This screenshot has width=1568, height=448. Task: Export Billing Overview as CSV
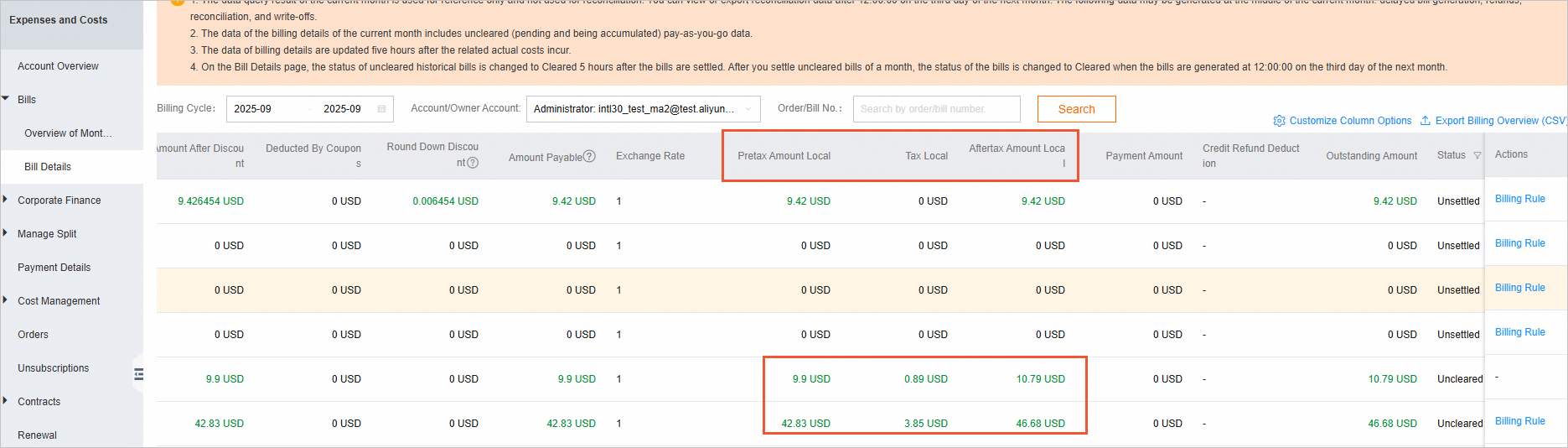pyautogui.click(x=1500, y=121)
